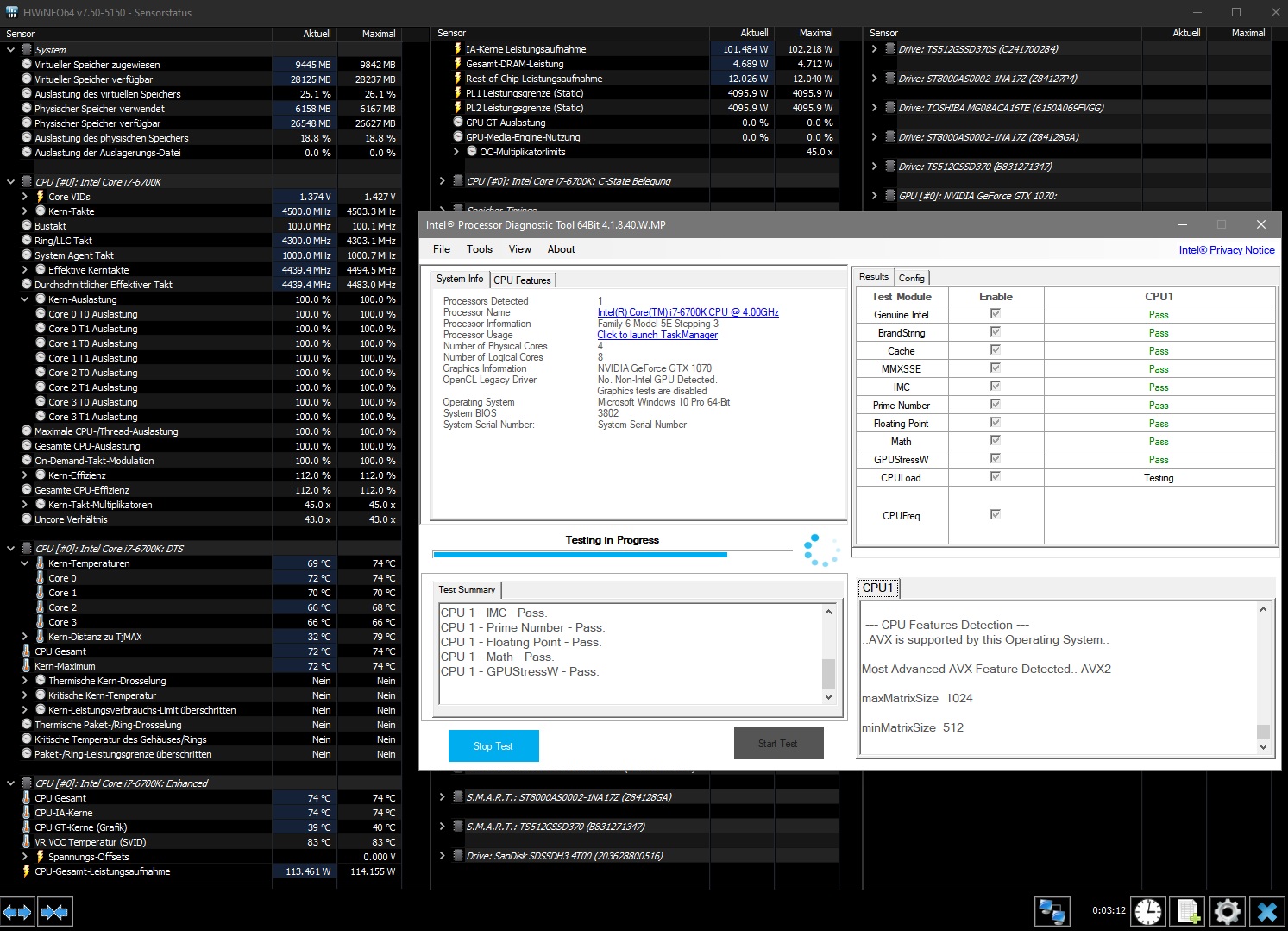Open the View menu
The image size is (1288, 931).
point(520,249)
